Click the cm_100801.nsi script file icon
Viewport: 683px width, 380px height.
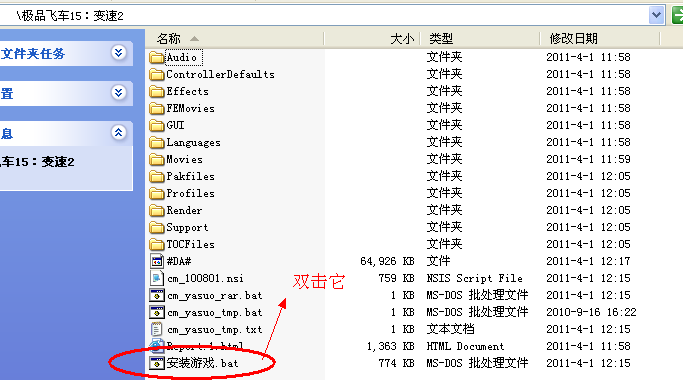tap(156, 278)
